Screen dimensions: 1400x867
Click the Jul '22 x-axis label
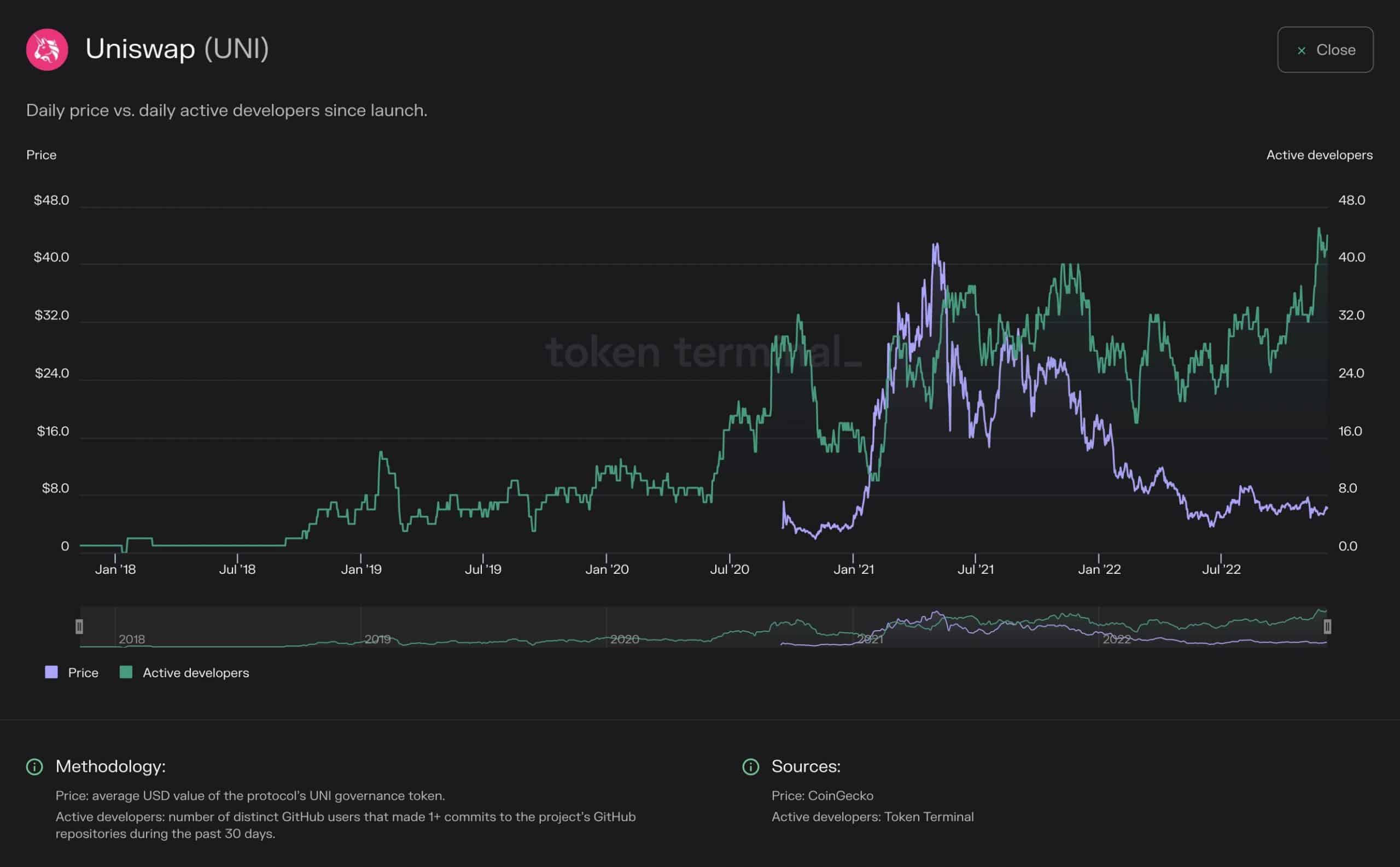(x=1221, y=569)
